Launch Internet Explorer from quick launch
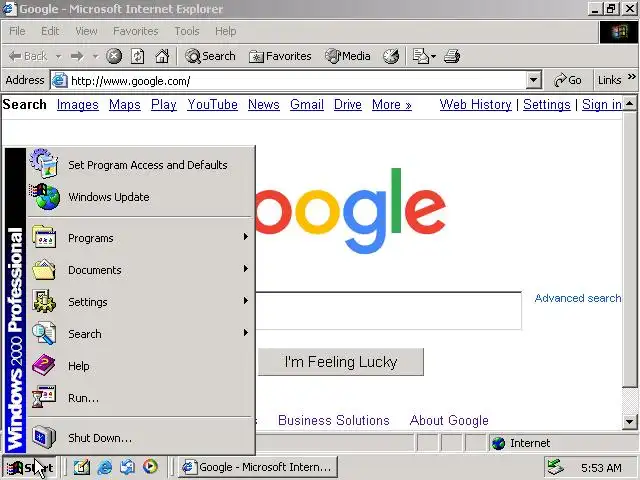Image resolution: width=640 pixels, height=480 pixels. [x=105, y=467]
